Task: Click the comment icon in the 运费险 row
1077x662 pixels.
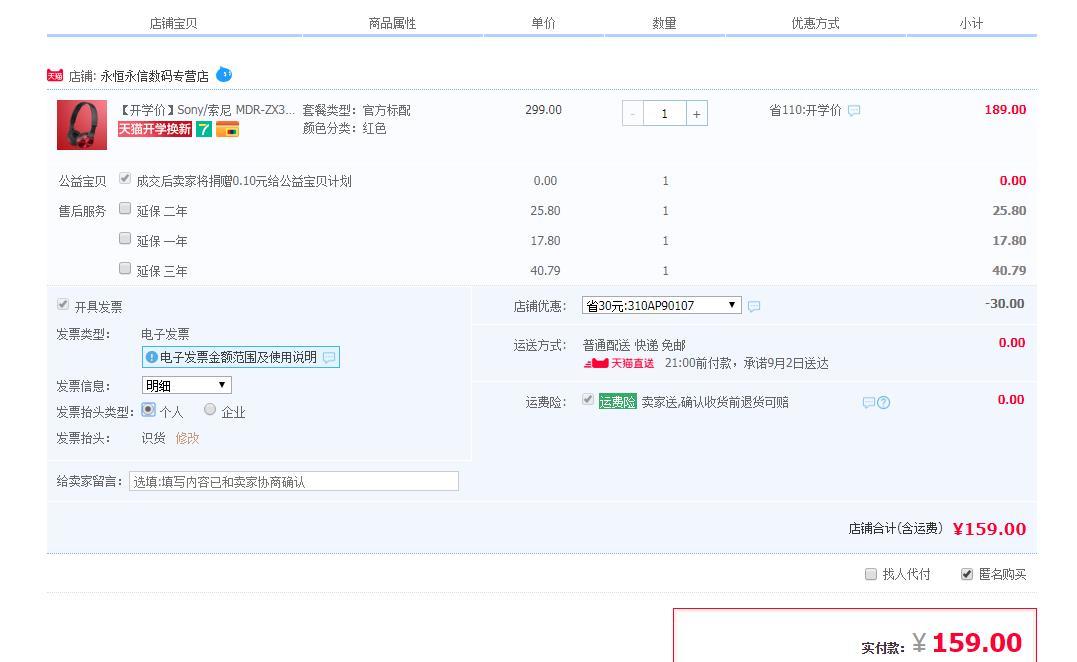Action: (x=869, y=402)
